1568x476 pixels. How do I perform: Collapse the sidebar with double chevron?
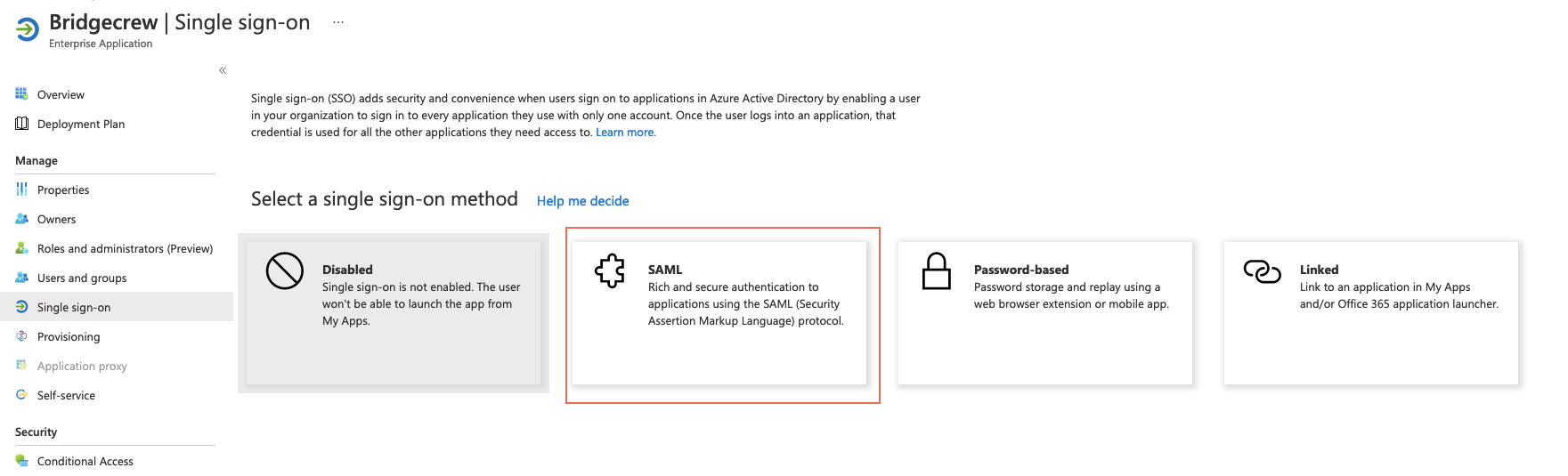click(x=223, y=70)
